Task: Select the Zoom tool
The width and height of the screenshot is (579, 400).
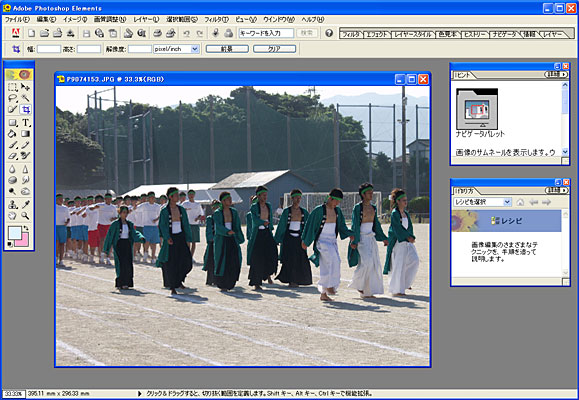Action: (x=25, y=215)
